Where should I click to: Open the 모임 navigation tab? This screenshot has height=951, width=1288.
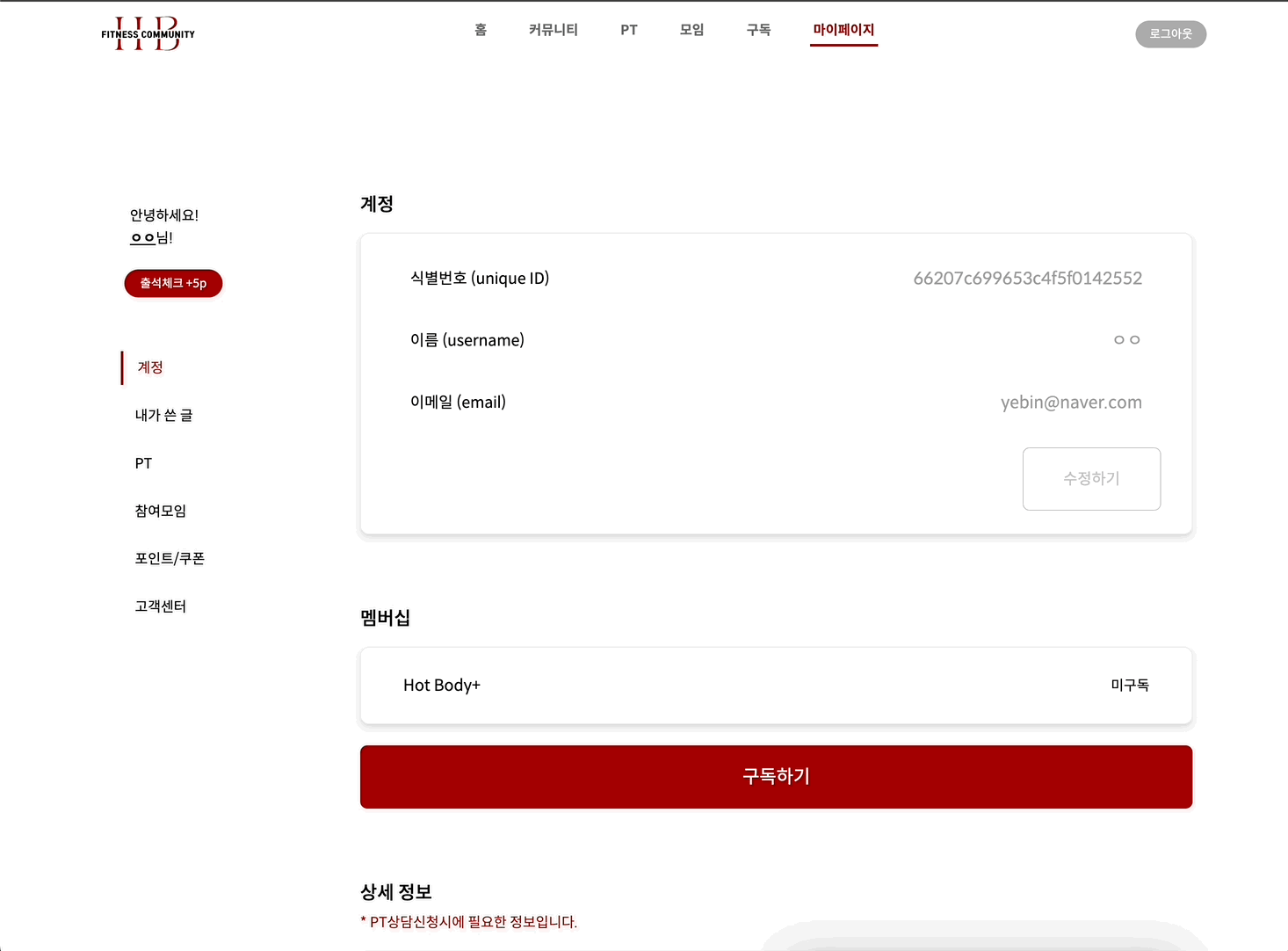coord(691,30)
